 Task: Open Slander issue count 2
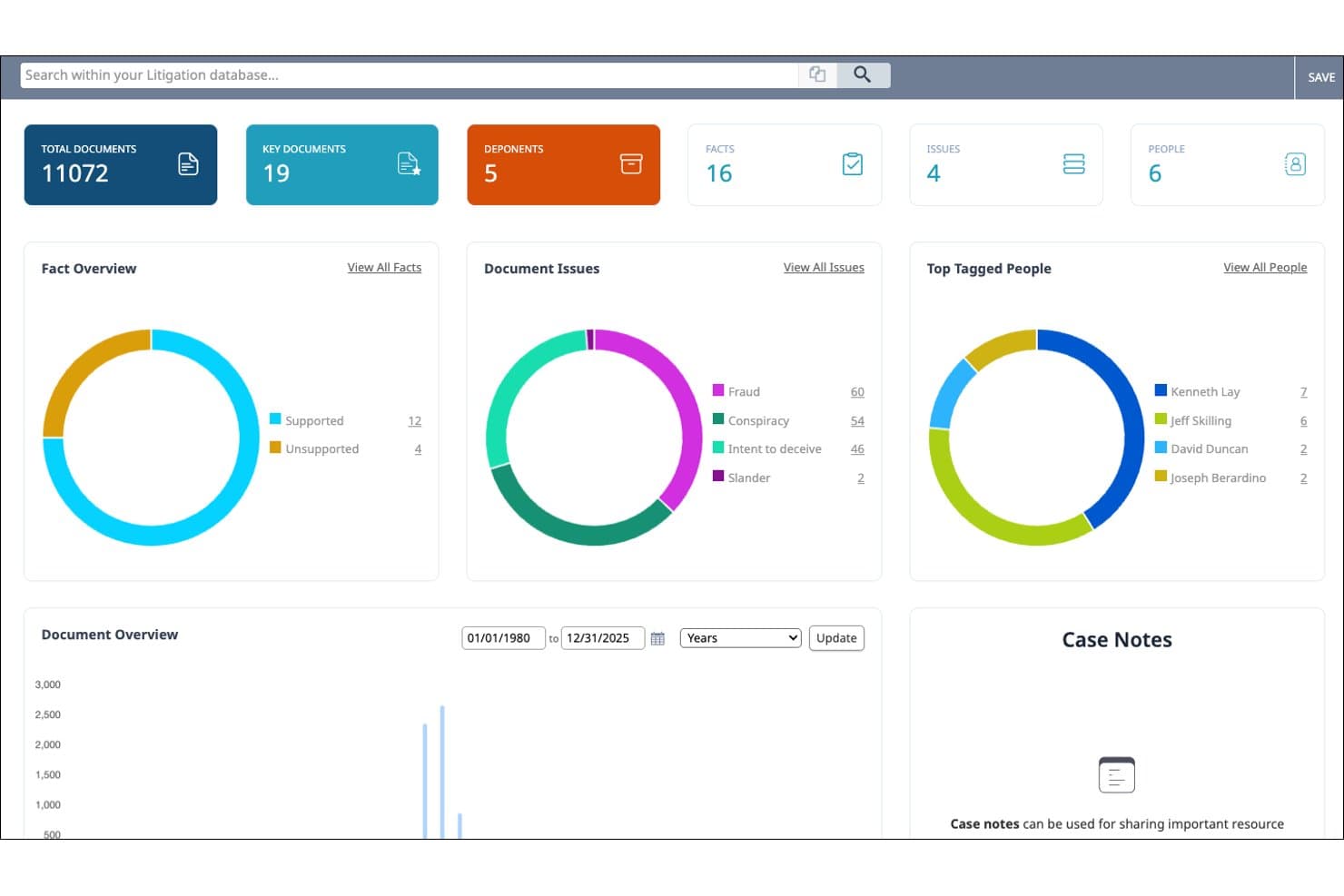coord(861,478)
